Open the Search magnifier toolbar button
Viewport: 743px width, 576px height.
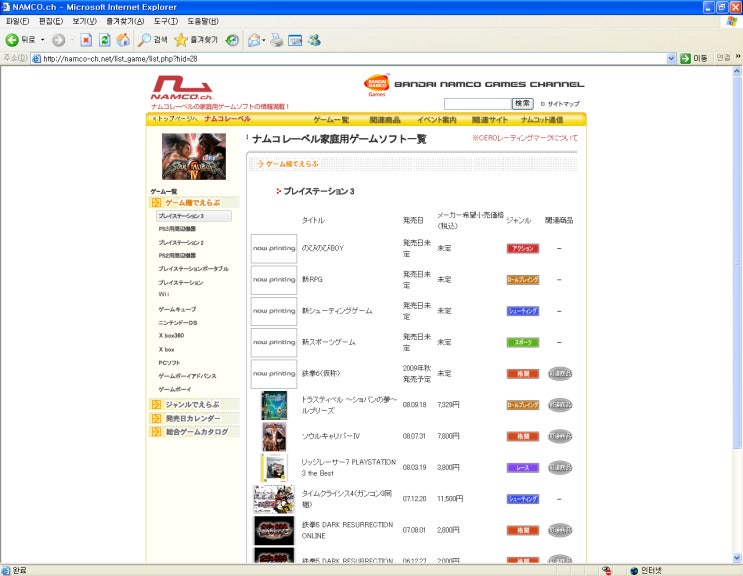tap(152, 40)
